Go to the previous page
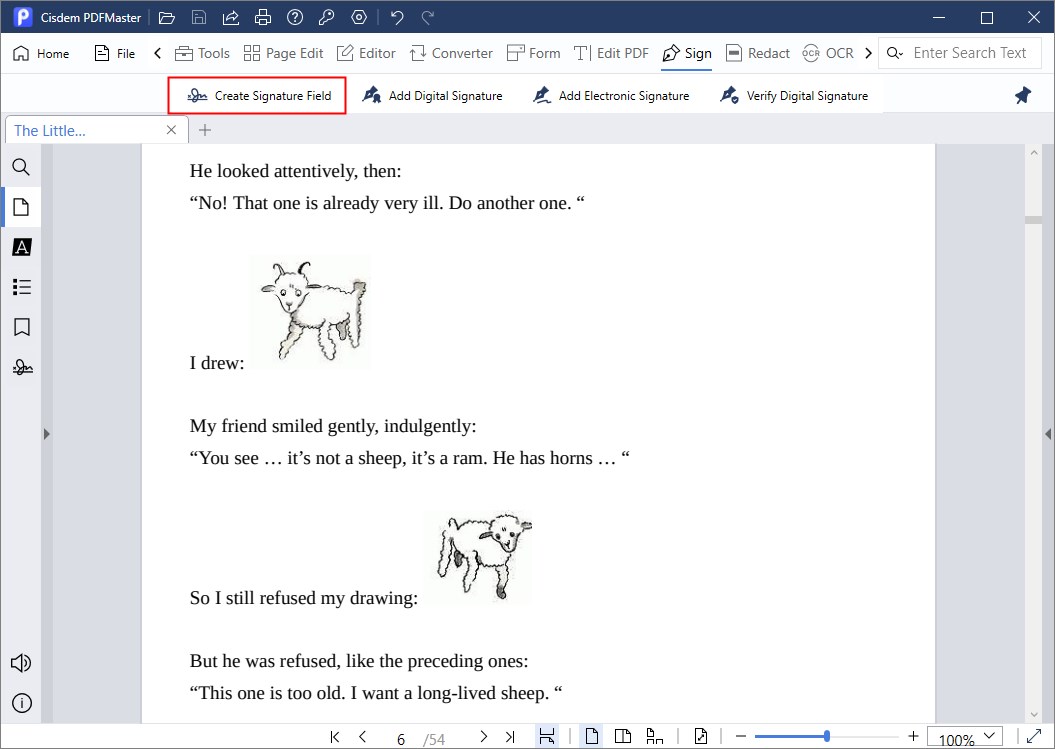 (x=363, y=737)
